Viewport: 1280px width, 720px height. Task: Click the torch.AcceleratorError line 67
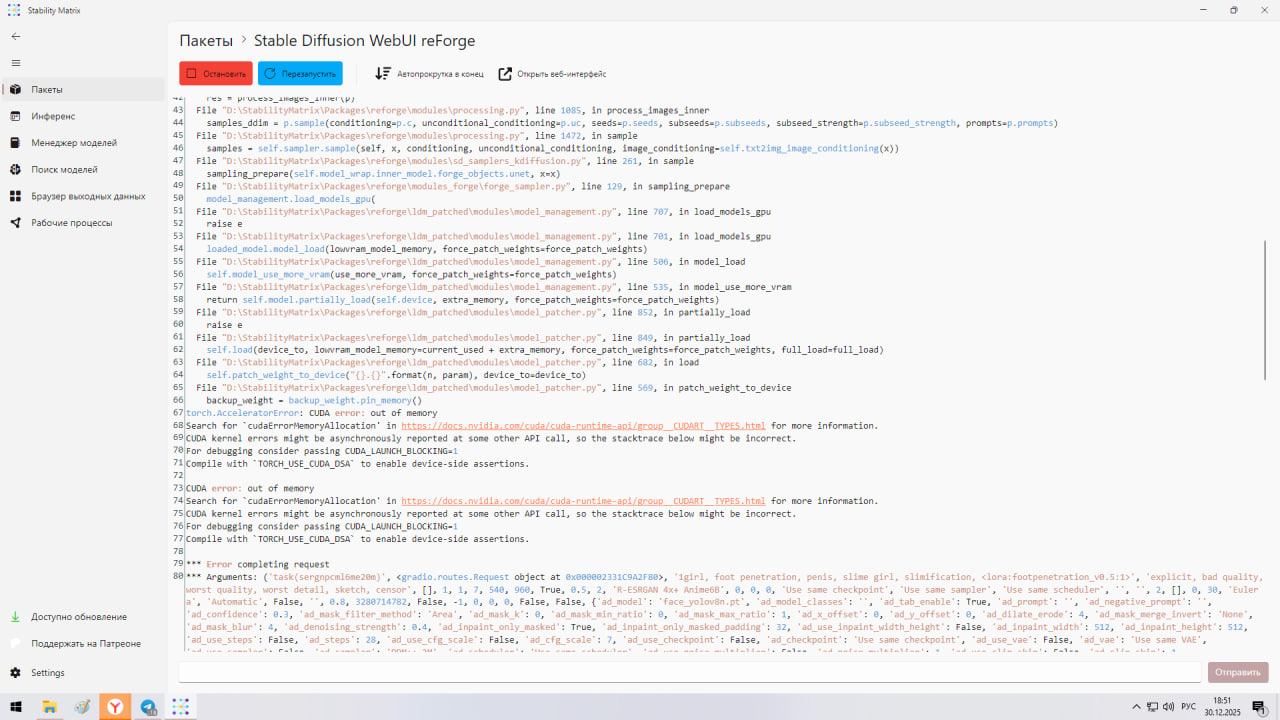tap(312, 413)
